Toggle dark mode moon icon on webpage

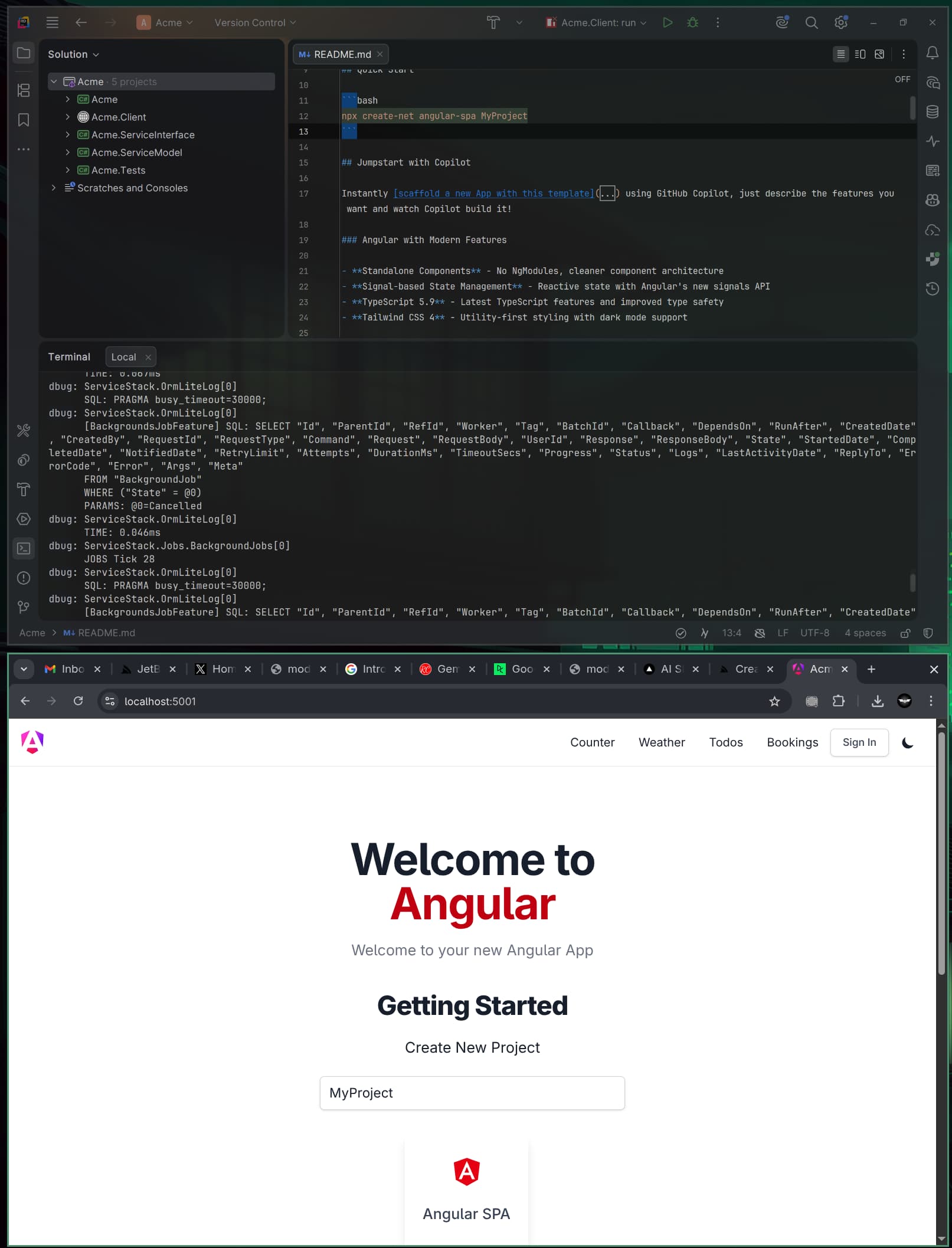(908, 742)
